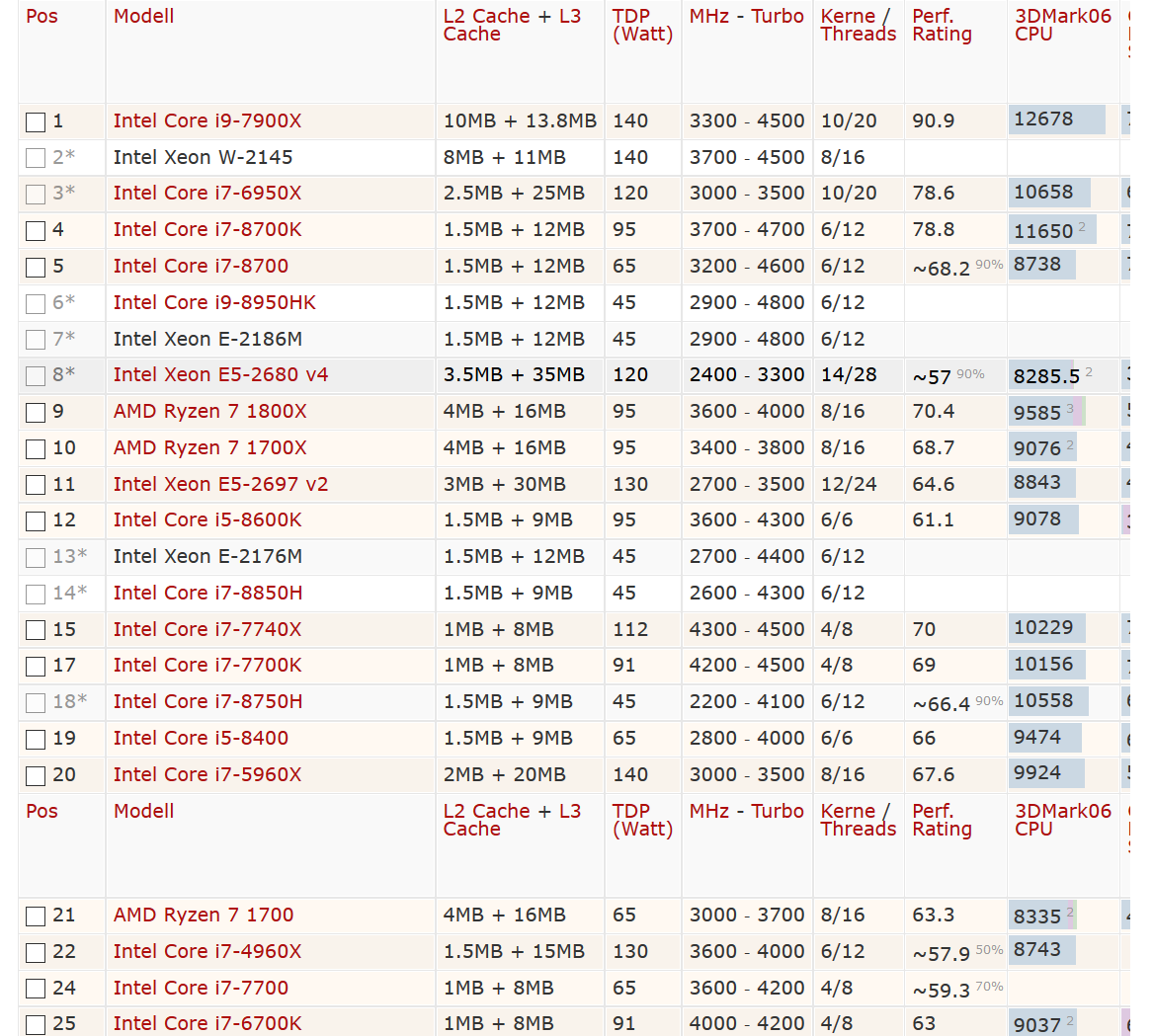
Task: Open the Intel Core i7-8750H link
Action: click(207, 701)
